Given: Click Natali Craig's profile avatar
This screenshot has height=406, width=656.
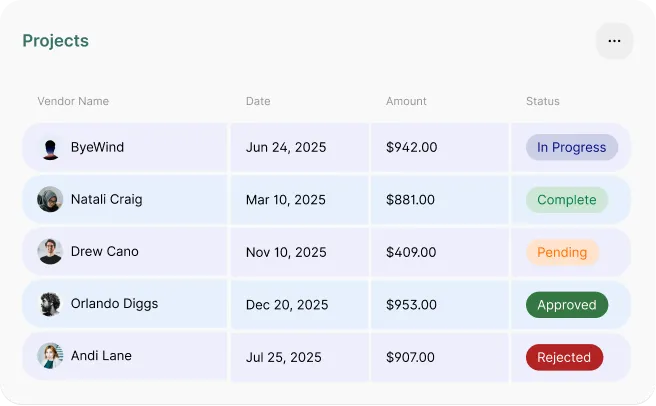Looking at the screenshot, I should tap(50, 200).
